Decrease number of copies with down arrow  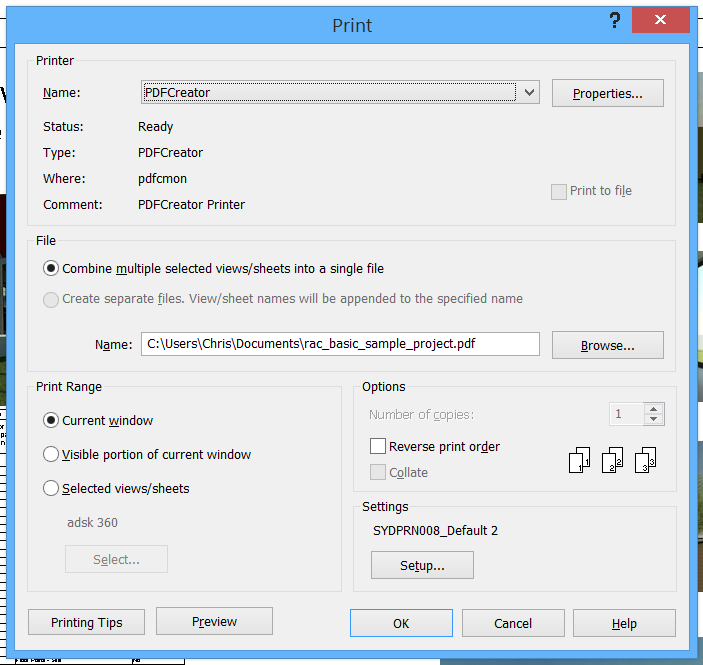(654, 420)
